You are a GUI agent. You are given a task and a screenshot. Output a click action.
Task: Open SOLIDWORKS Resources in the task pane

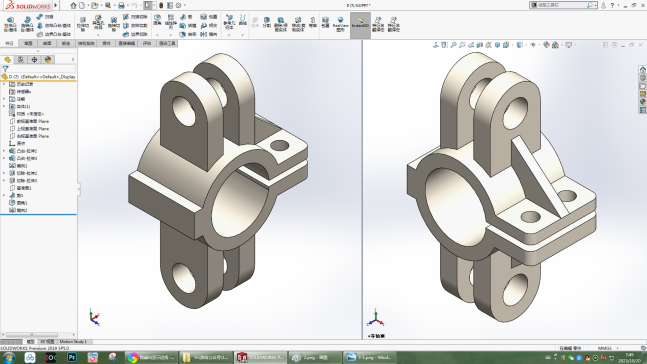[642, 69]
